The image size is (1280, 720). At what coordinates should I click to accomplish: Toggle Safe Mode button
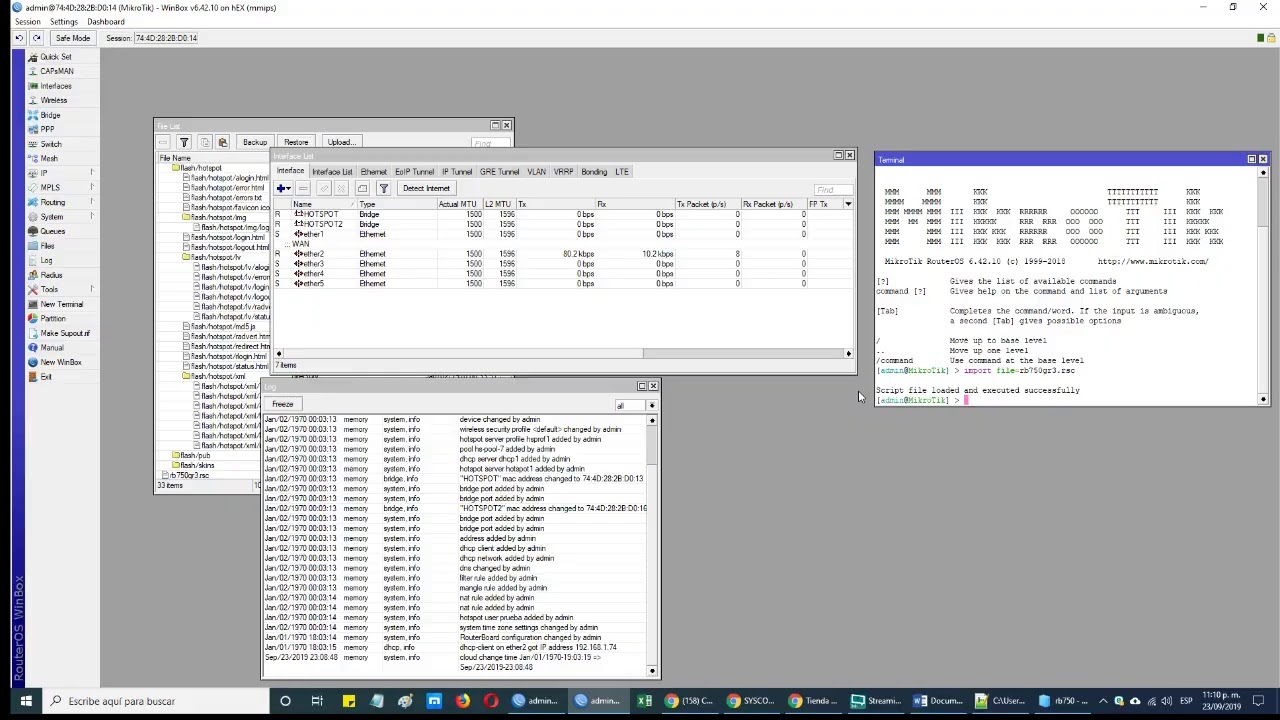(x=73, y=38)
